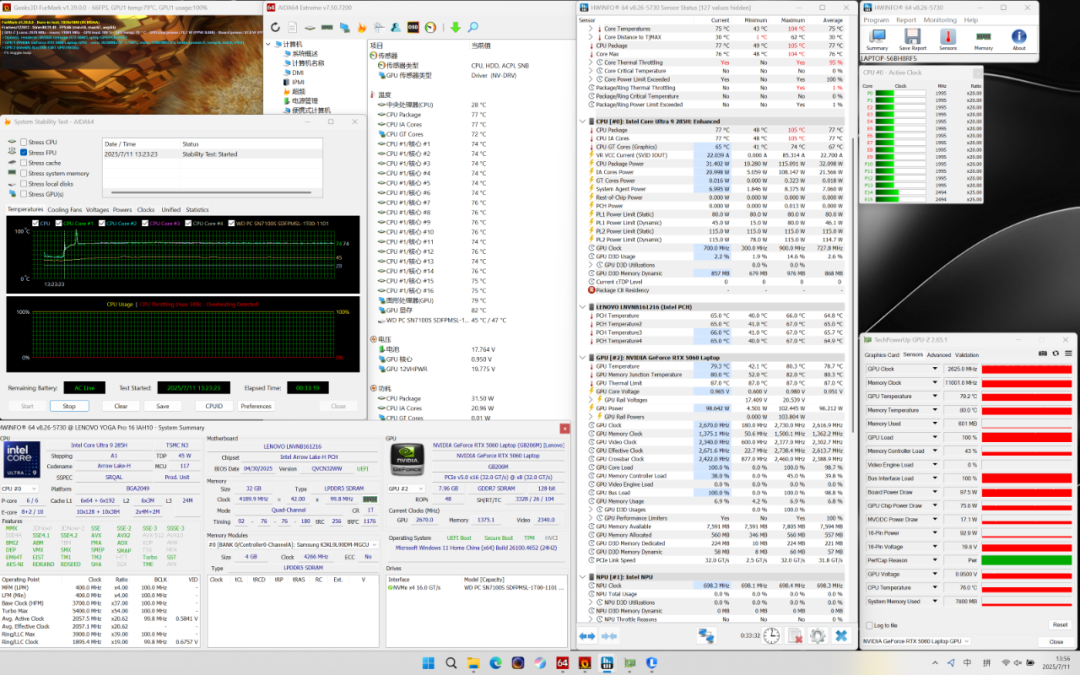The width and height of the screenshot is (1080, 675).
Task: Open the Summary icon in HWiNFO main window
Action: [x=877, y=39]
